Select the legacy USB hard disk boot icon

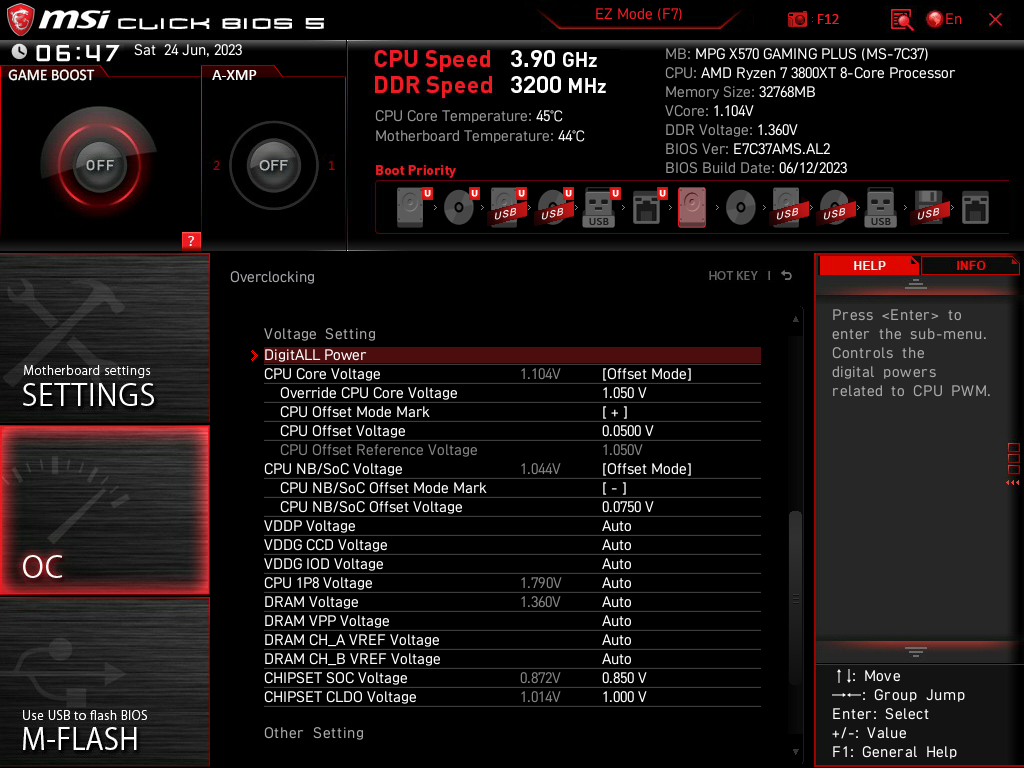(788, 208)
